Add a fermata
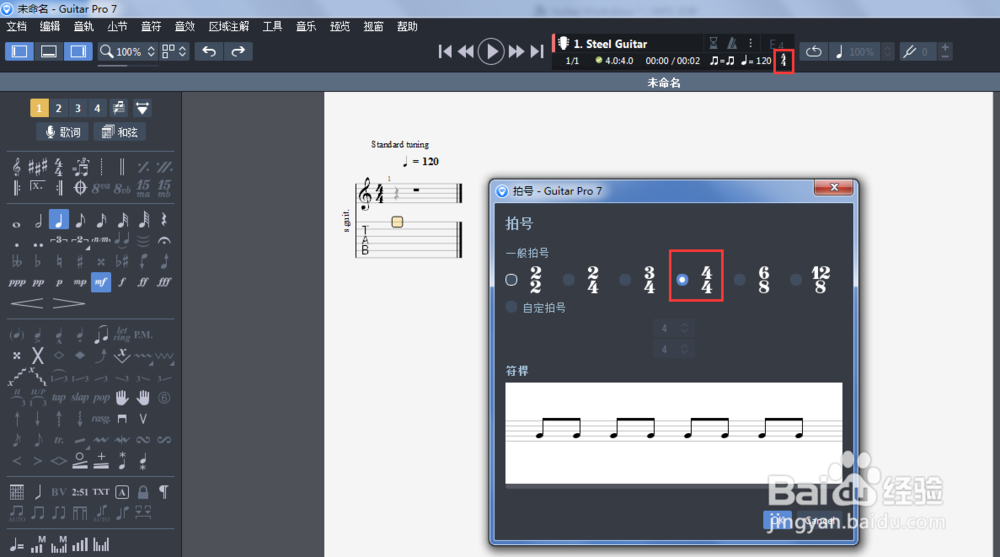This screenshot has height=557, width=1000. click(164, 241)
